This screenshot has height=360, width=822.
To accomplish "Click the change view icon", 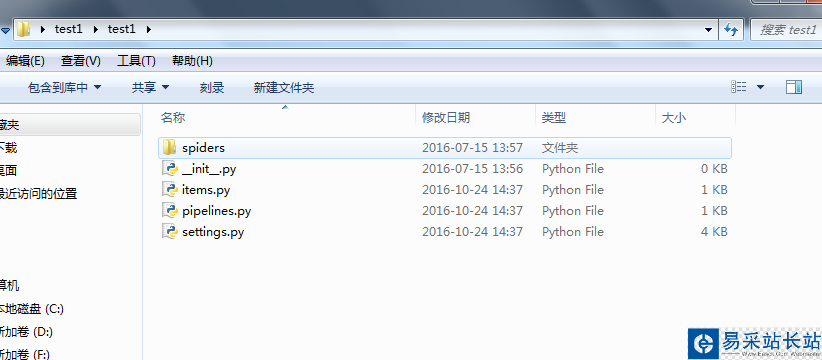I will 739,87.
